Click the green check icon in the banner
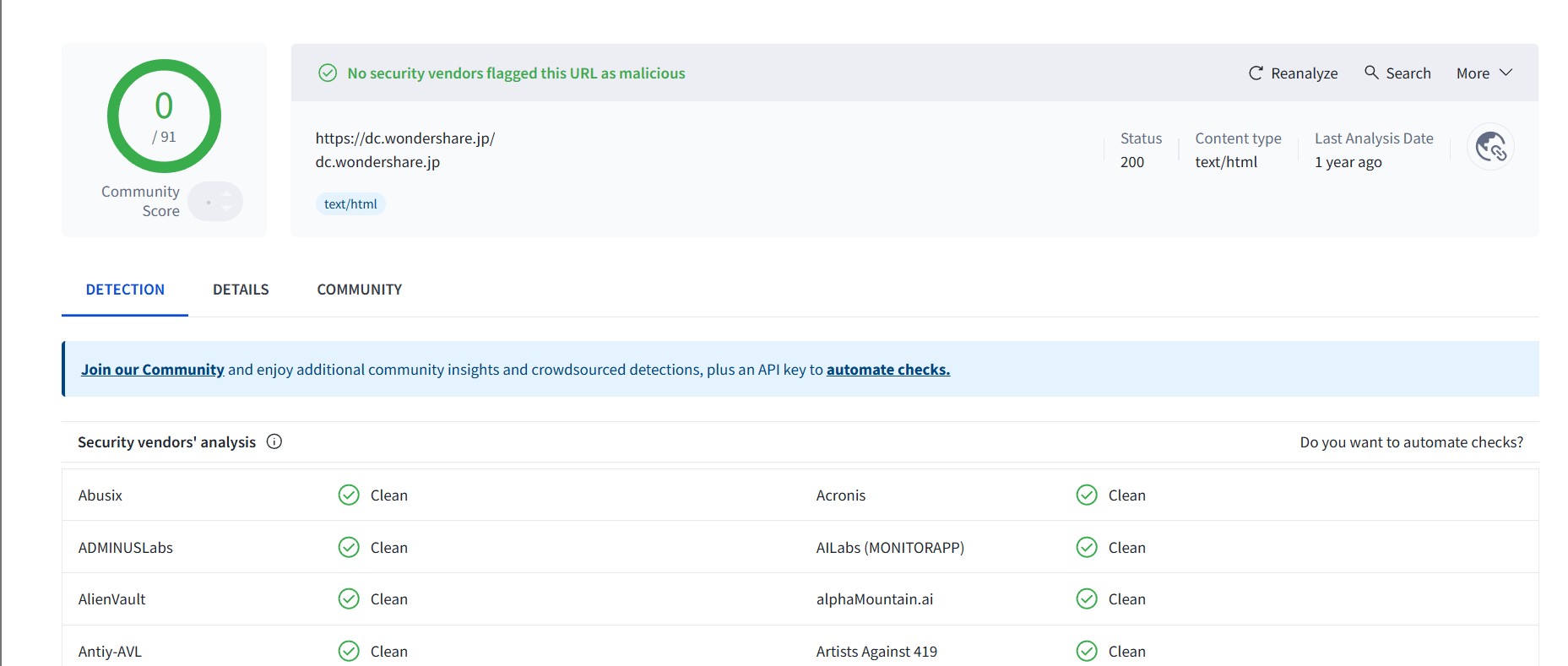 click(328, 73)
